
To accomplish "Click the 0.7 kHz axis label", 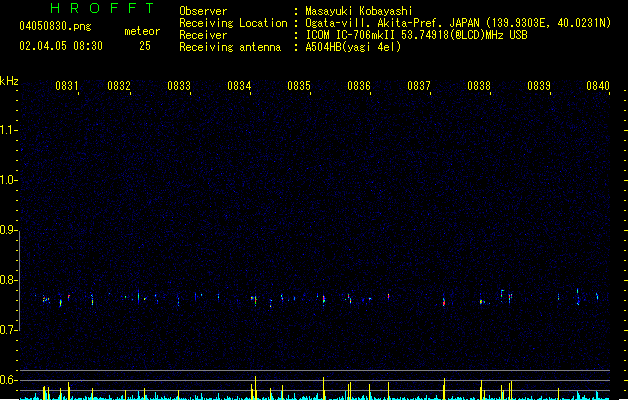I will coord(8,330).
